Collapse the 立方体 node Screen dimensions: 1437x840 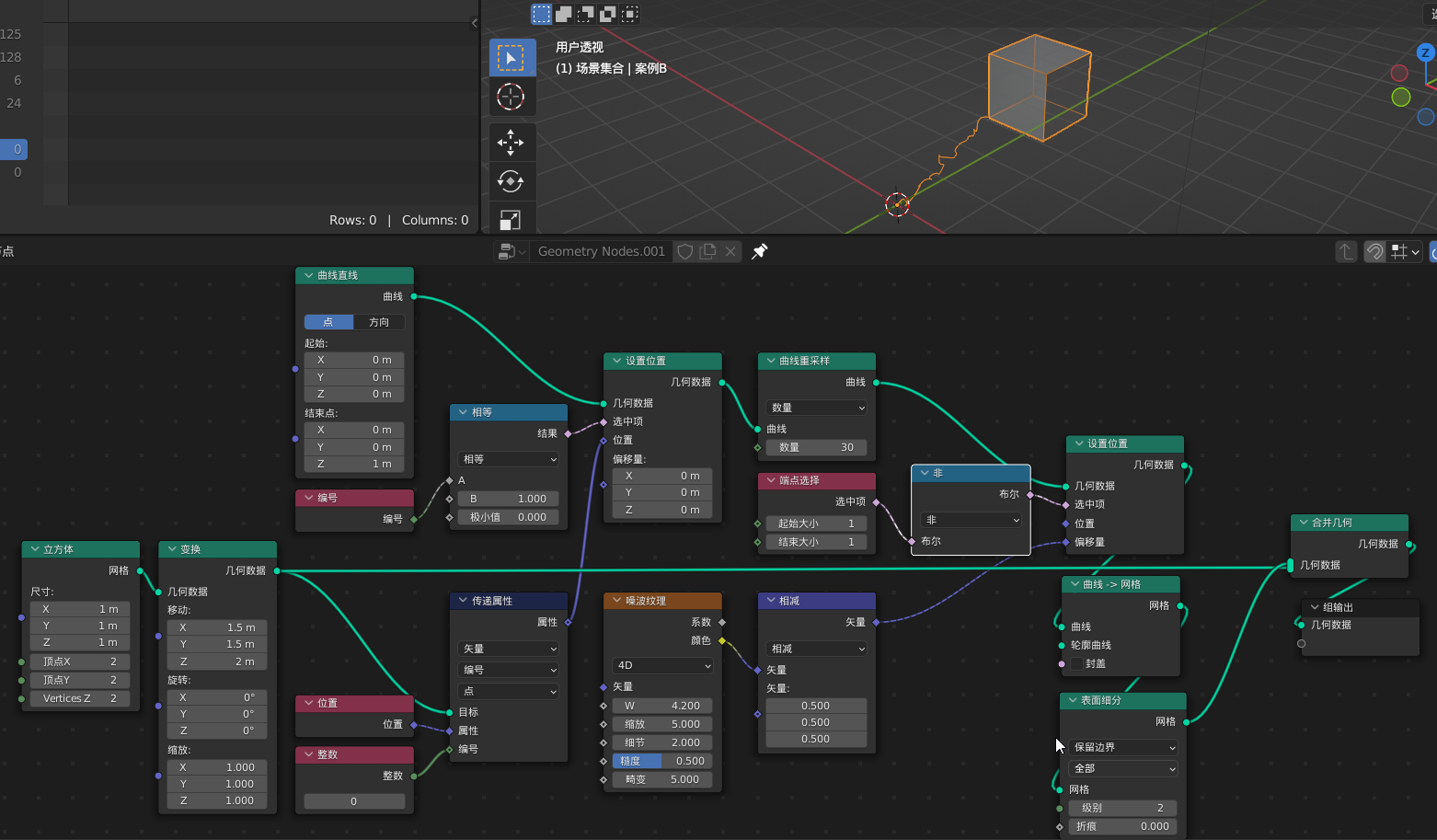tap(35, 549)
